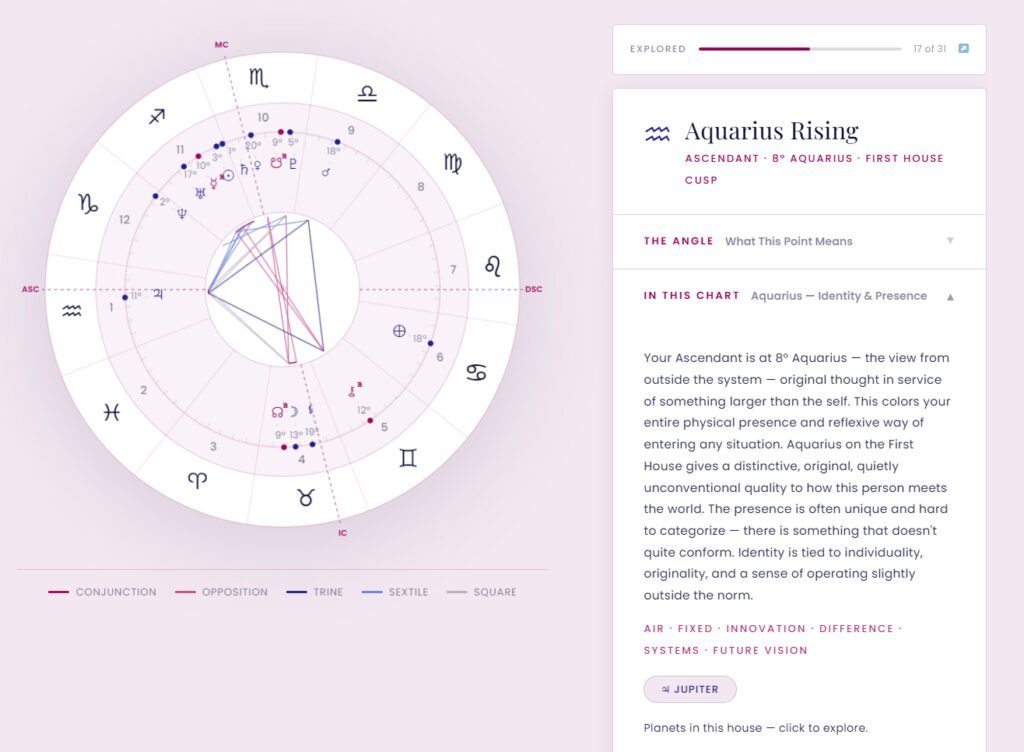Click the JUPITER planet chip
Image resolution: width=1024 pixels, height=752 pixels.
(x=691, y=689)
